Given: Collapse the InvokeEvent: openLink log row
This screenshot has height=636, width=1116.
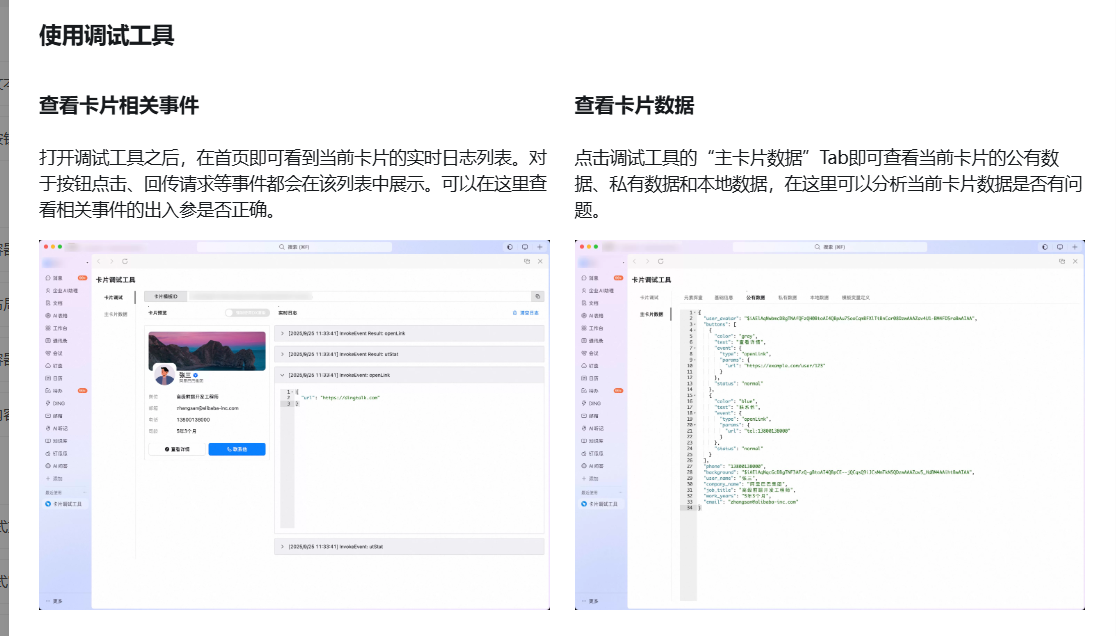Looking at the screenshot, I should (409, 375).
